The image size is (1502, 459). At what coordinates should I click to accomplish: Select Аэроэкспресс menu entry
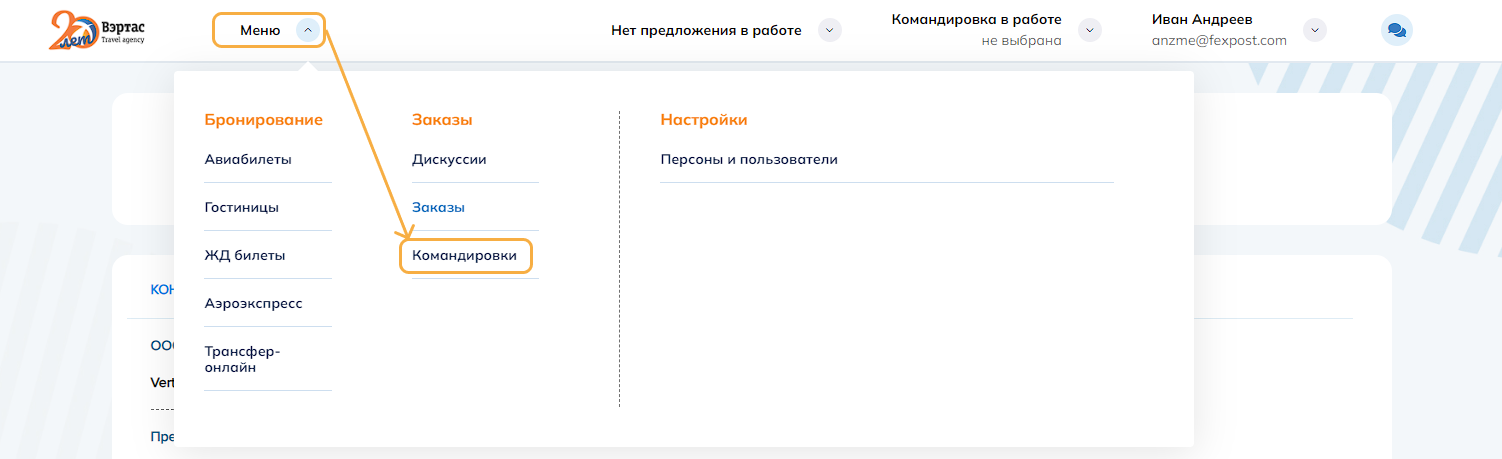(x=253, y=303)
